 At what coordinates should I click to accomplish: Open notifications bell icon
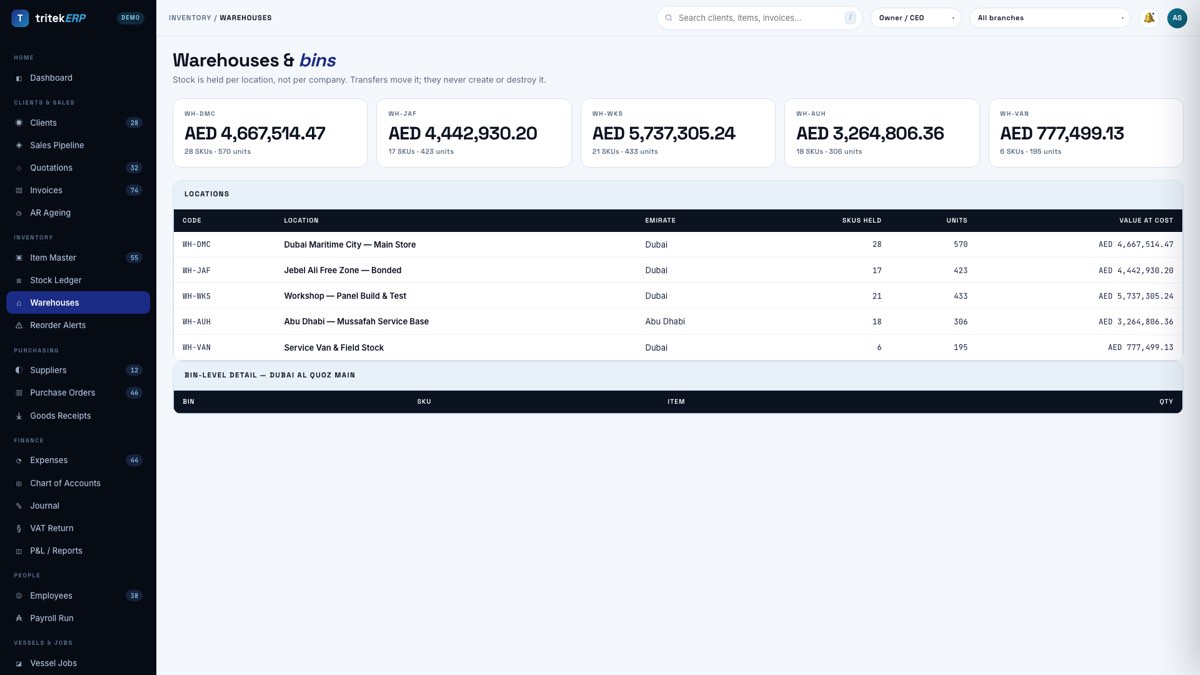point(1149,18)
